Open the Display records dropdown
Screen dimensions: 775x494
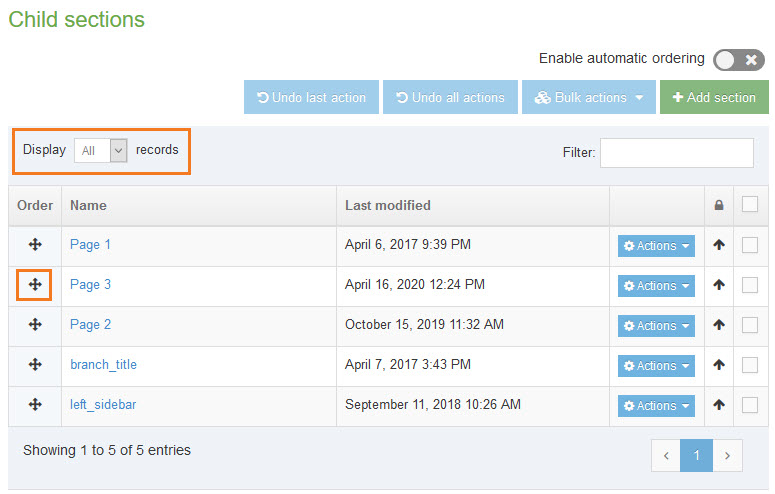[101, 150]
